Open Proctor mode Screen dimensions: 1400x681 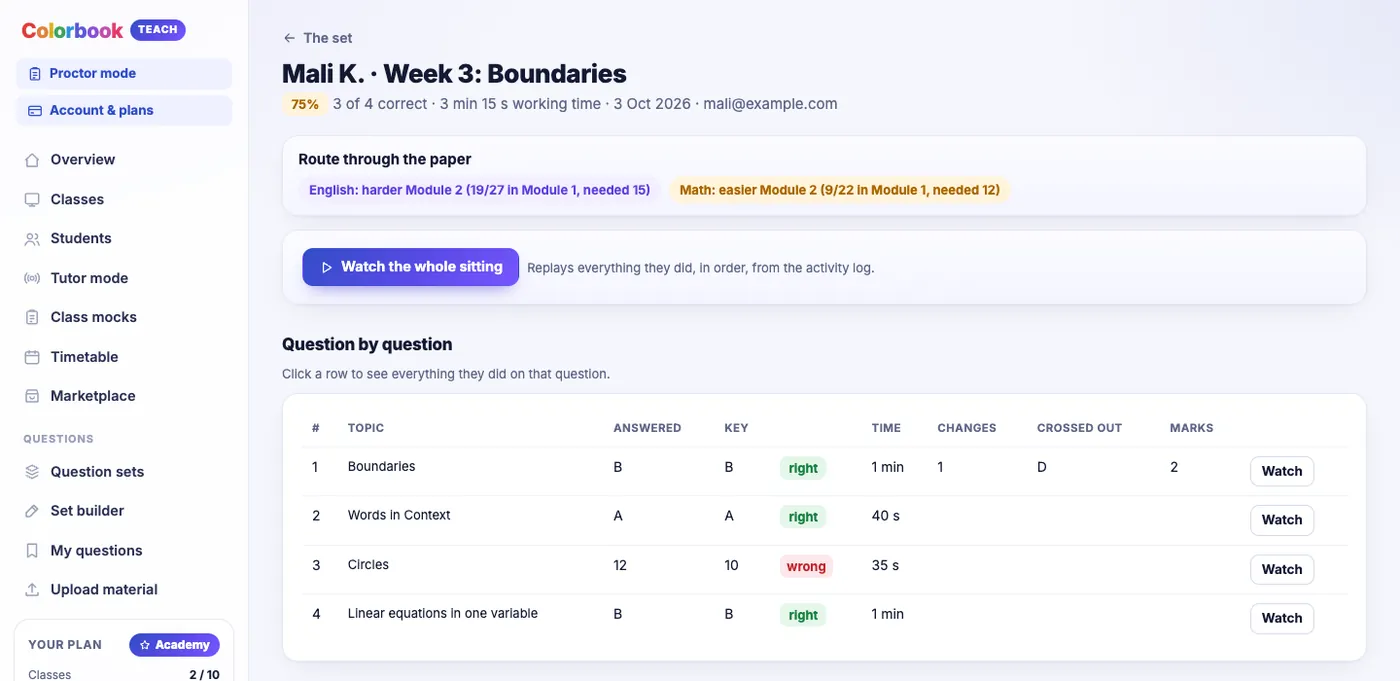(124, 74)
